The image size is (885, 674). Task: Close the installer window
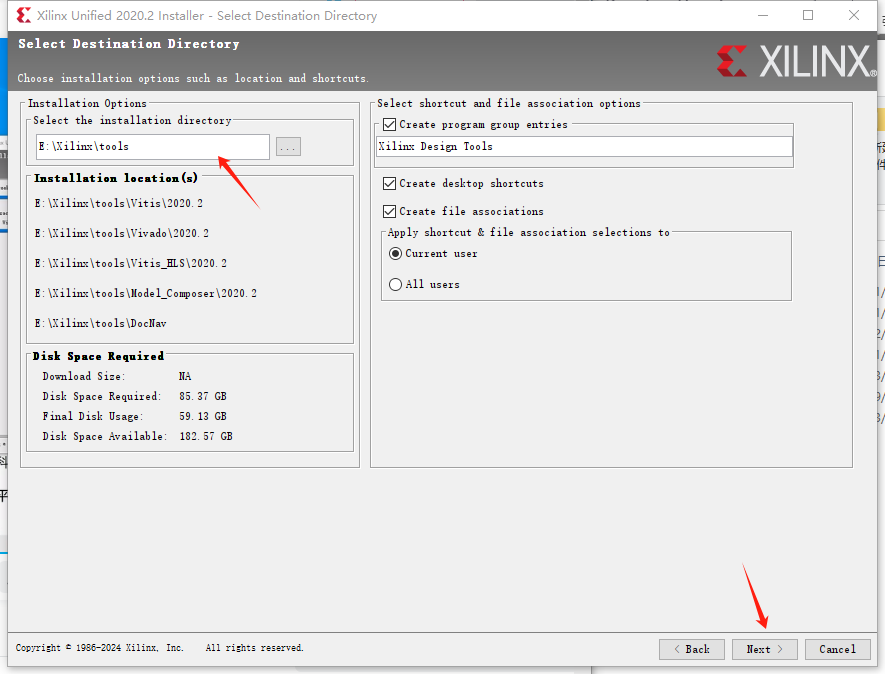[854, 15]
